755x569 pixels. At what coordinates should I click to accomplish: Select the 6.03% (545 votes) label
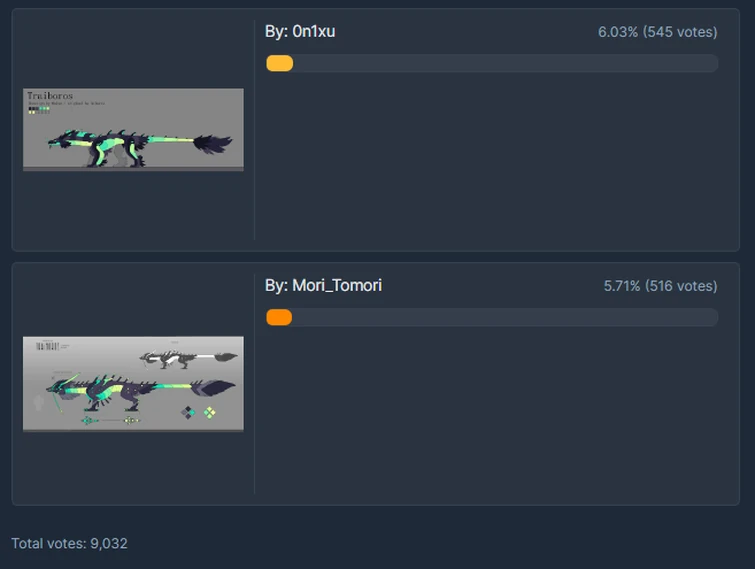coord(658,32)
